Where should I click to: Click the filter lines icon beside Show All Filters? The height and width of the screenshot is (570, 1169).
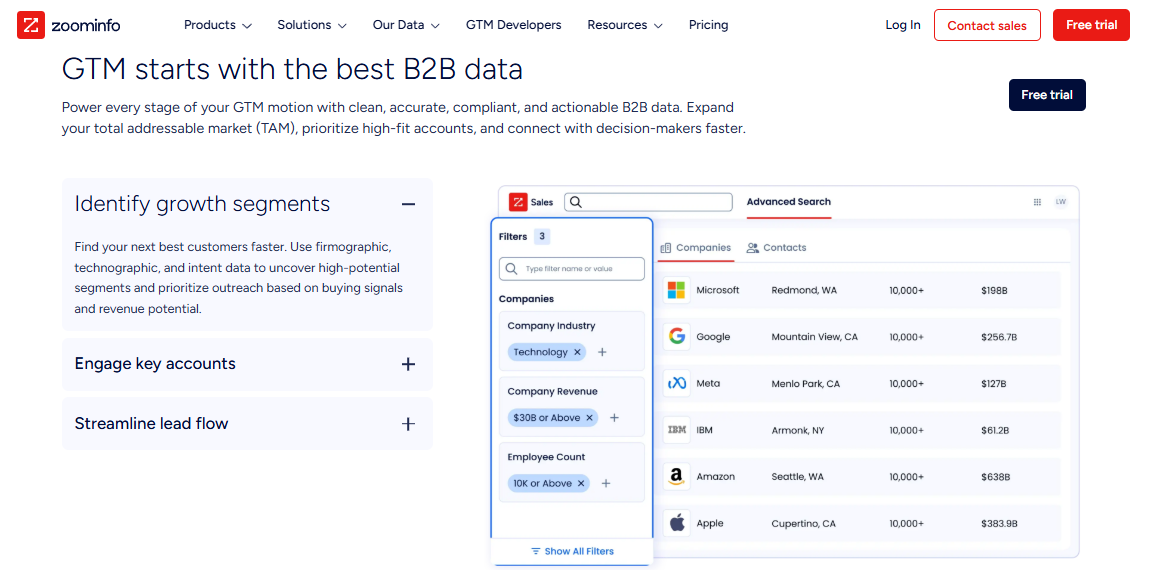tap(535, 551)
